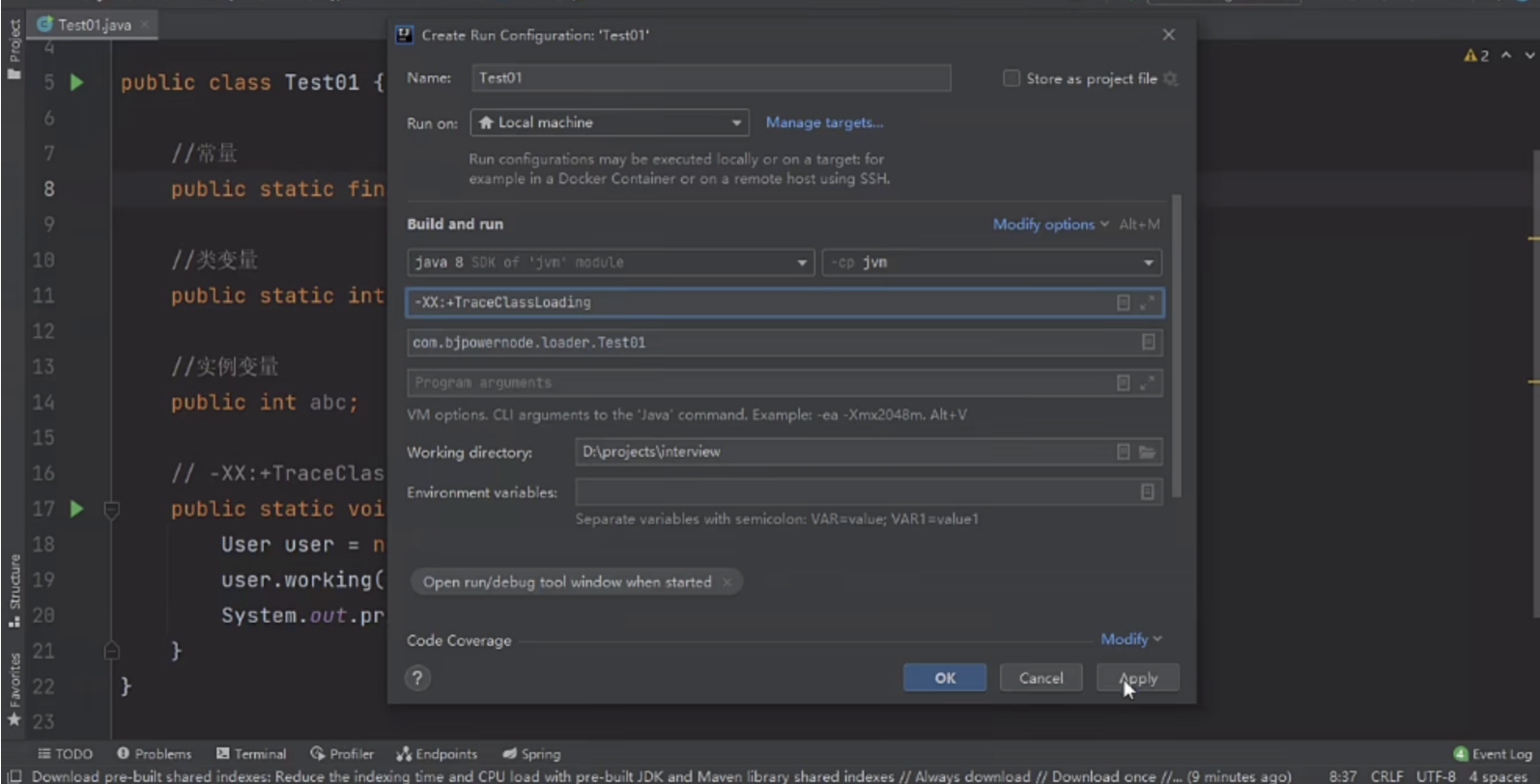The height and width of the screenshot is (784, 1540).
Task: Open the -cp jvm classpath dropdown
Action: coord(991,263)
